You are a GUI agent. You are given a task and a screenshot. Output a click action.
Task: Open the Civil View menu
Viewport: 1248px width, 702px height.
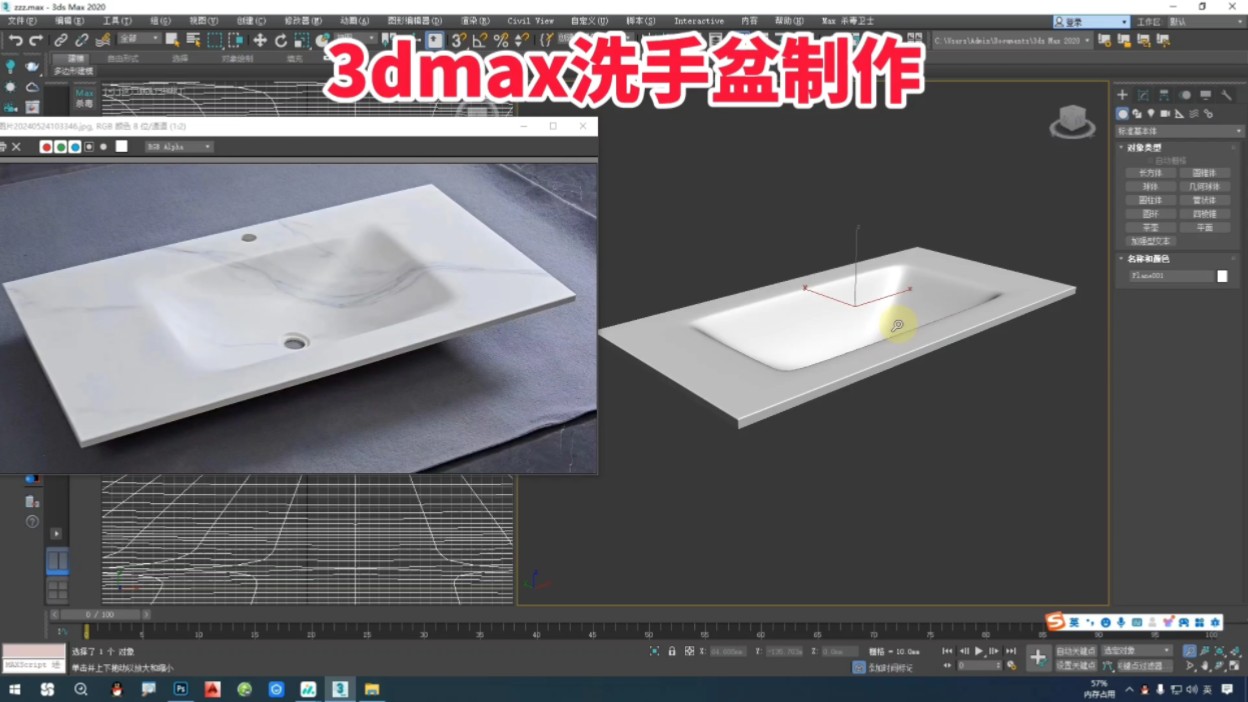[x=530, y=20]
